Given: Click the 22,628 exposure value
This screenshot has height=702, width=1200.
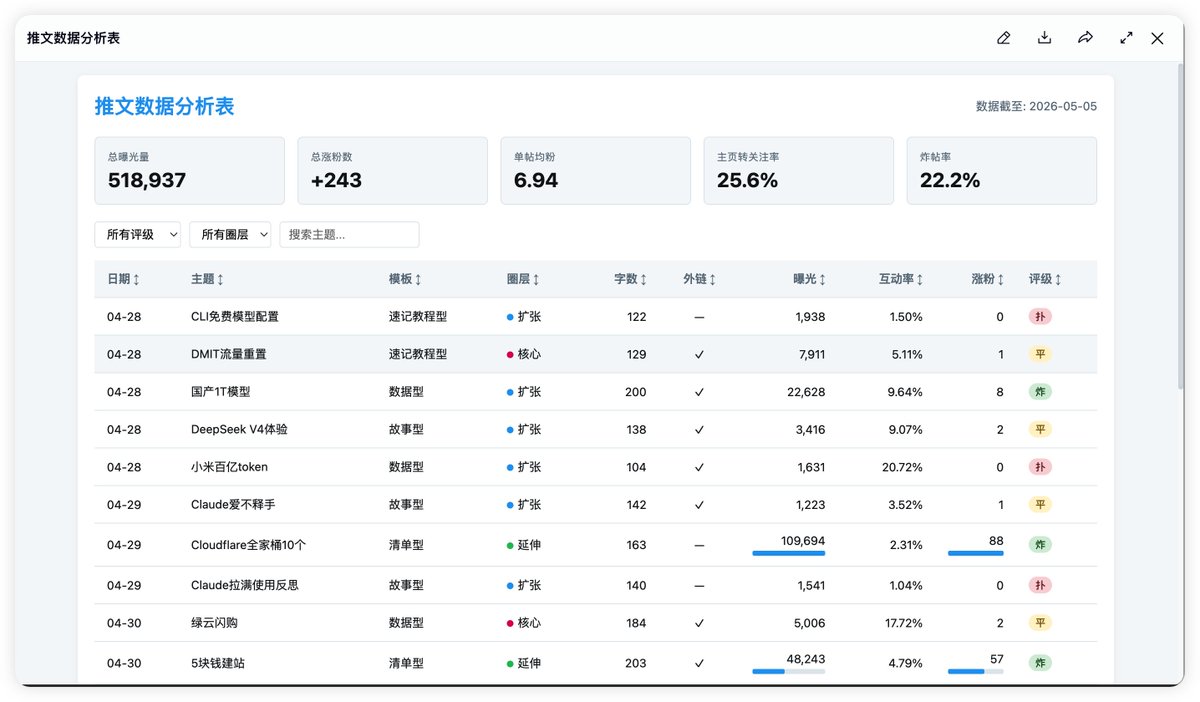Looking at the screenshot, I should [x=806, y=392].
